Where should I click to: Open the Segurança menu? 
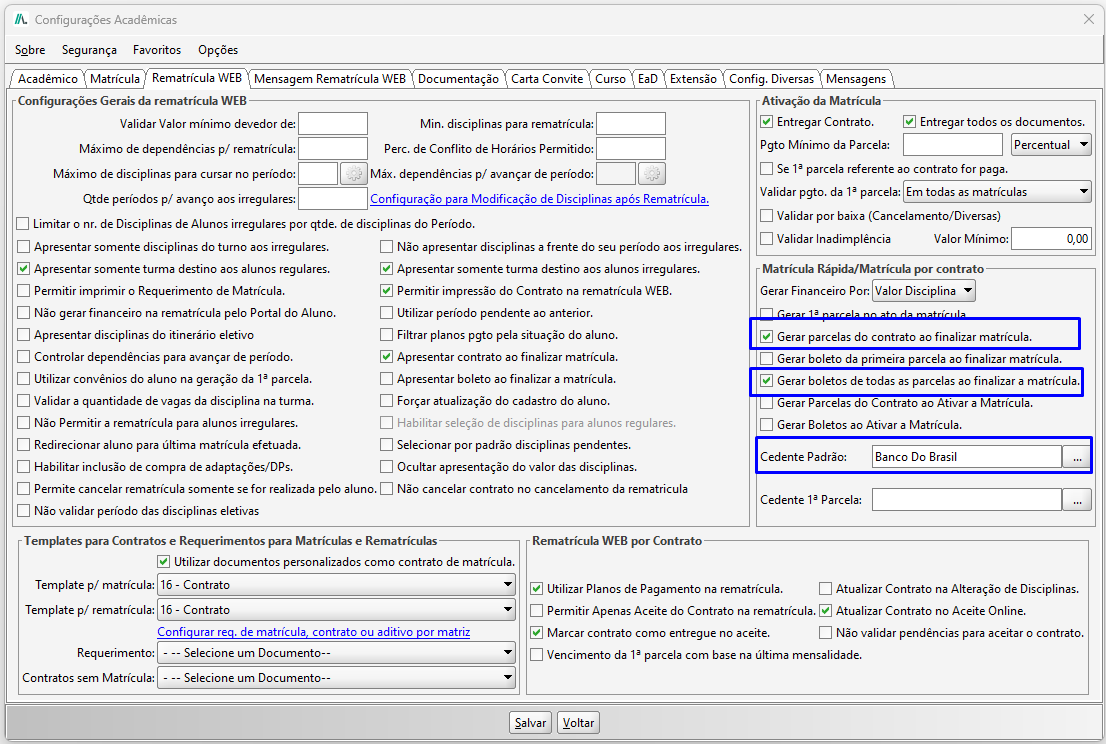pyautogui.click(x=90, y=50)
